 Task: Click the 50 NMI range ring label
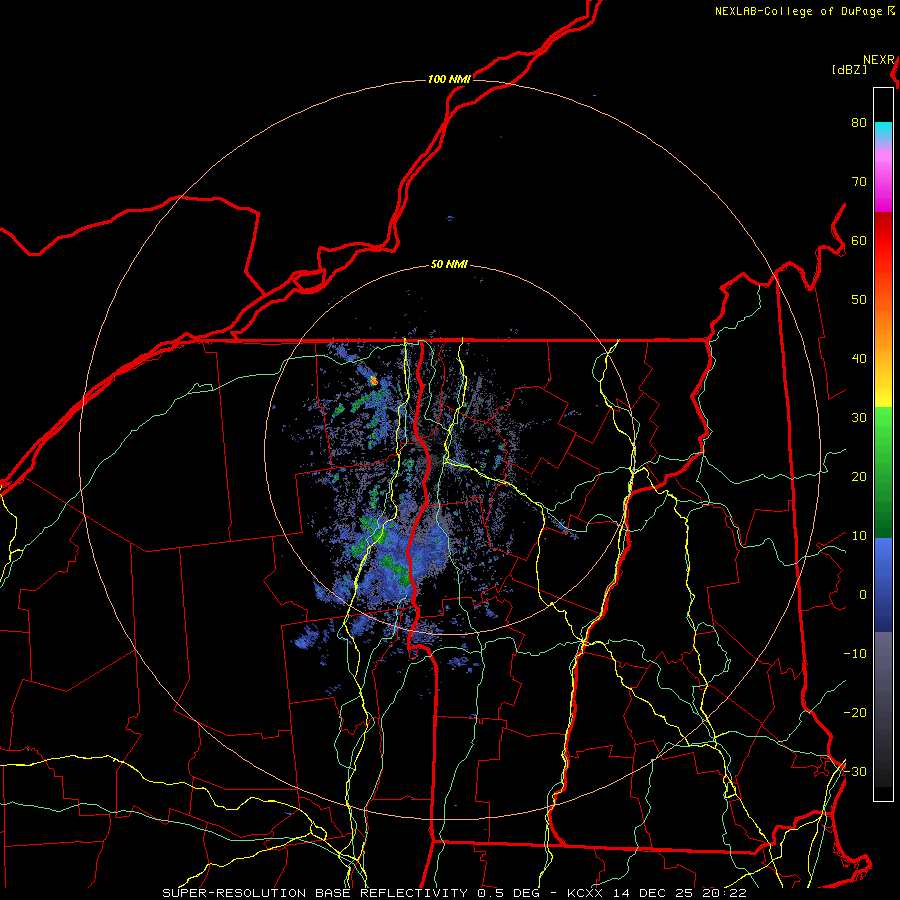point(449,265)
